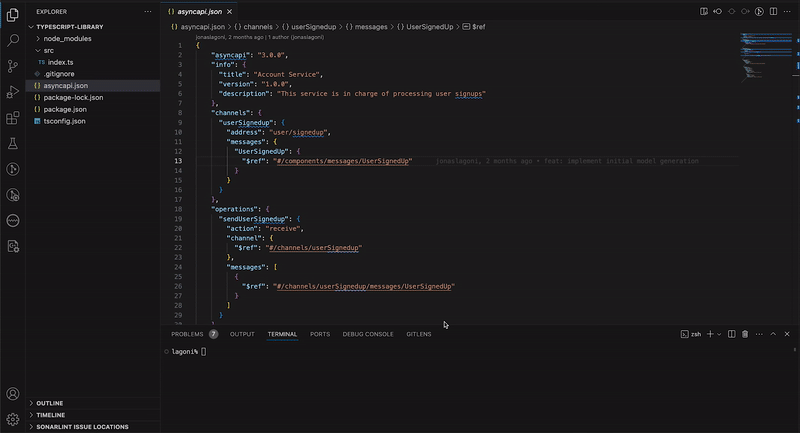Switch to the PORTS tab
Screen dimensions: 800x433
320,334
